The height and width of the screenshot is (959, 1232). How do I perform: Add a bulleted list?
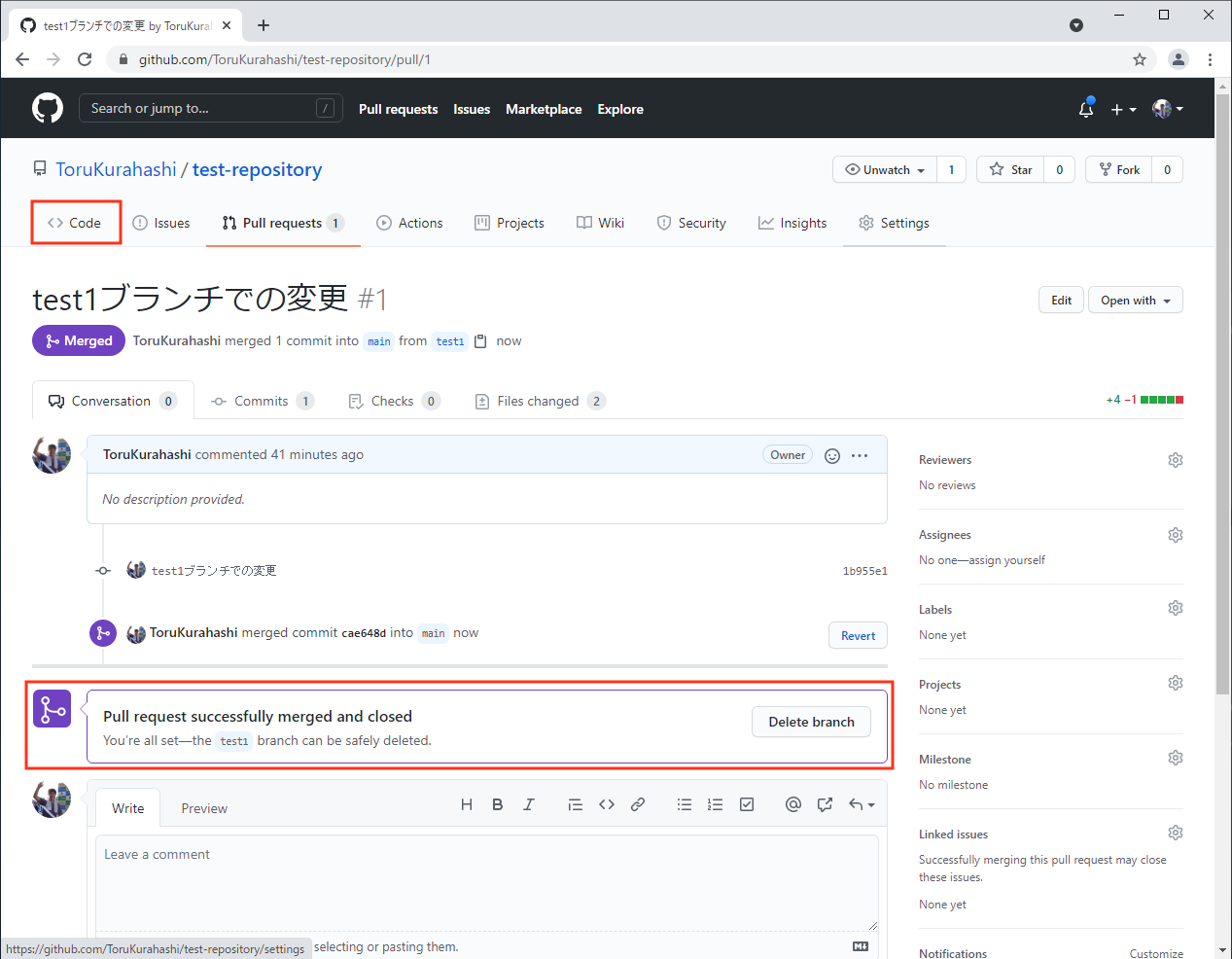click(685, 804)
